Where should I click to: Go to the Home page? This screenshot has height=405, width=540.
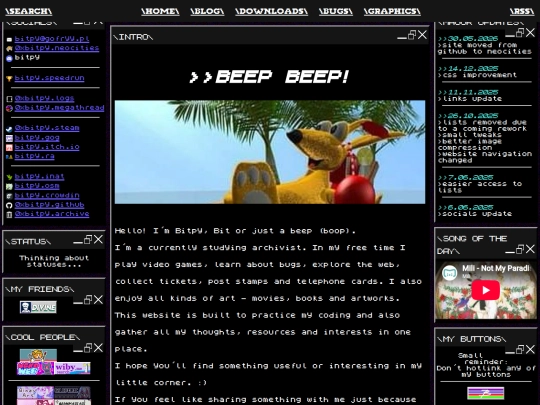click(160, 11)
